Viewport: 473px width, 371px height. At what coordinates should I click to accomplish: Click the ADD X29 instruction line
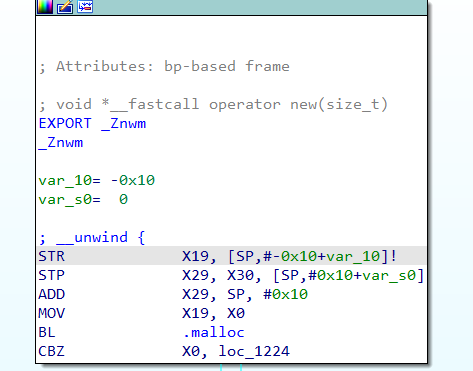[173, 294]
